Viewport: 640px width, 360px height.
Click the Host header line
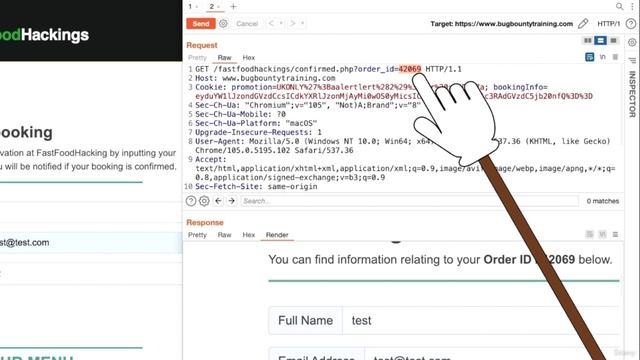point(265,78)
